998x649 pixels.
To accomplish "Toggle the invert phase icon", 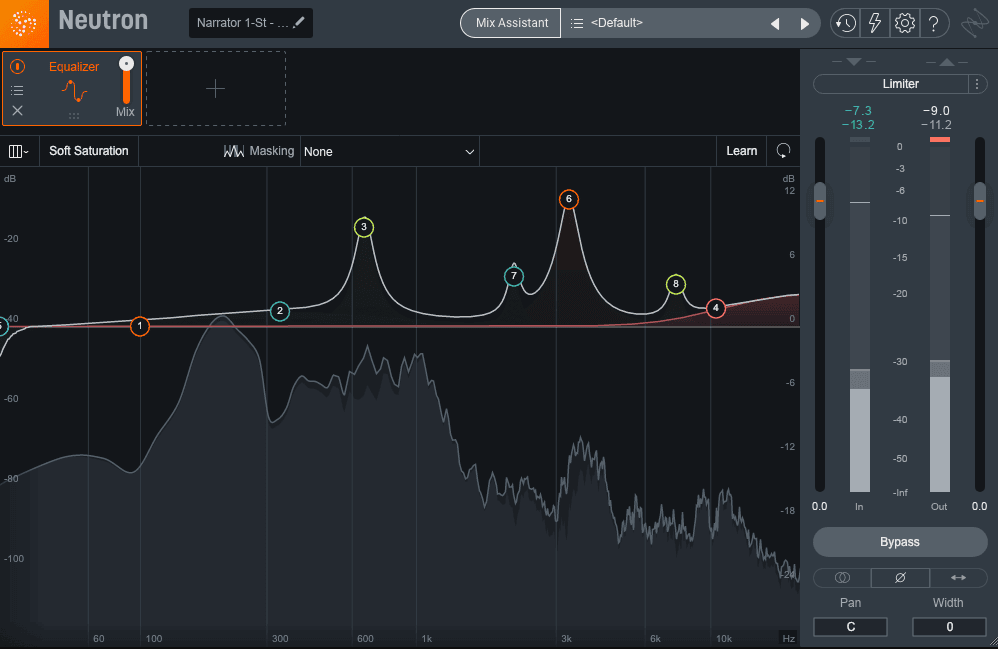I will pyautogui.click(x=900, y=578).
